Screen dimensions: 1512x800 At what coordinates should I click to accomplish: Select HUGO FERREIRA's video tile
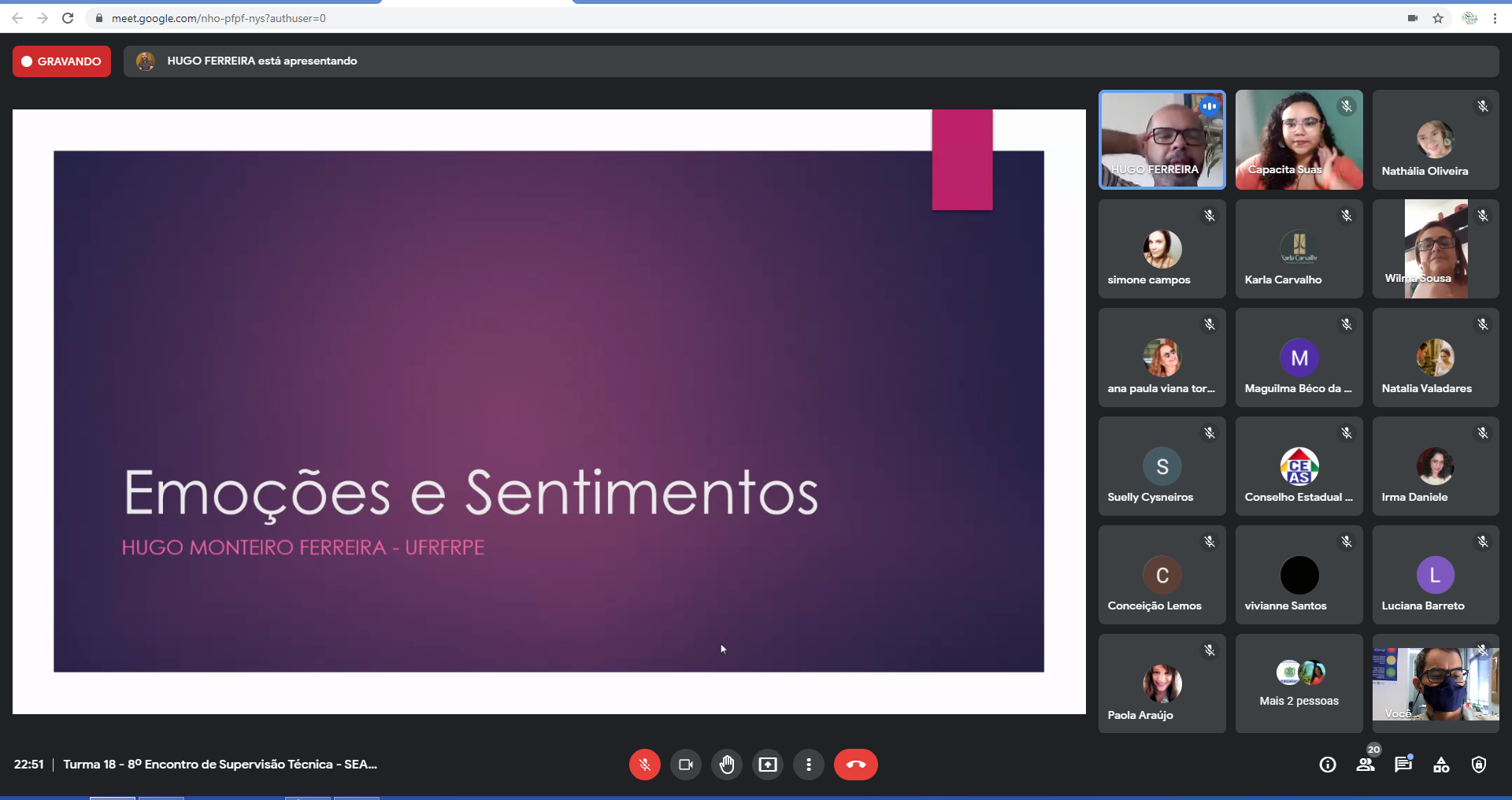1162,140
